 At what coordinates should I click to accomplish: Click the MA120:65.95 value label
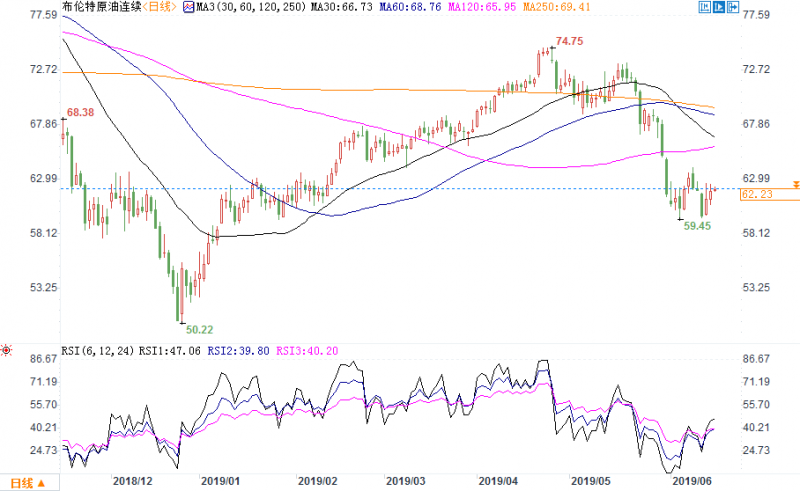(482, 7)
